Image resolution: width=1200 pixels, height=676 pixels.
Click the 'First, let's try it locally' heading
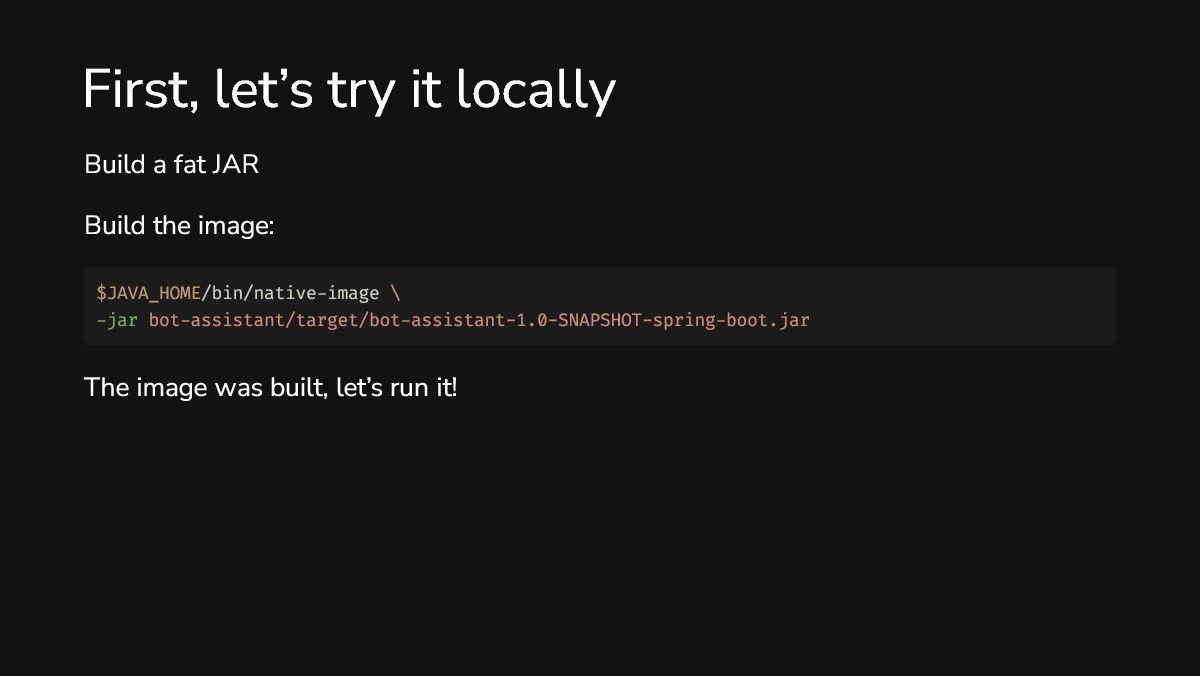click(349, 89)
